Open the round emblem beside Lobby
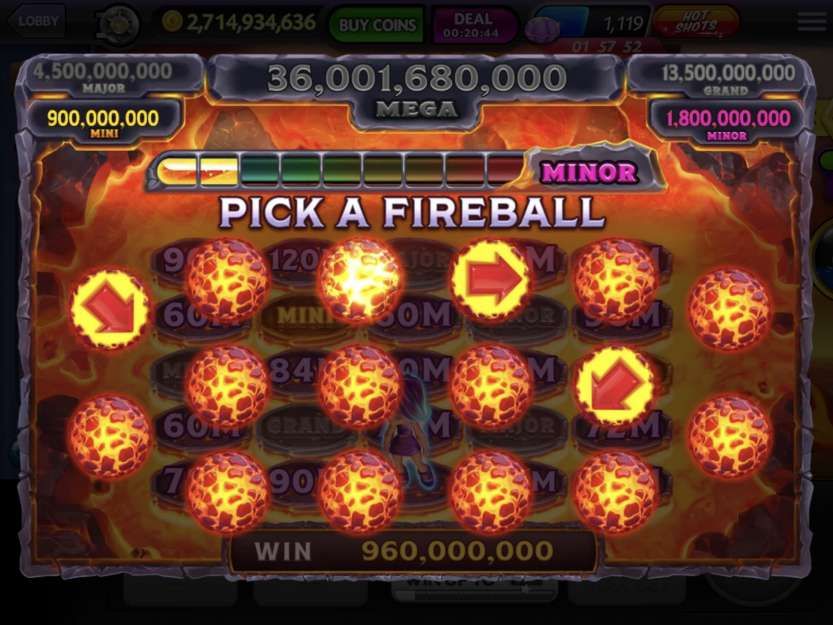The image size is (833, 625). 117,23
